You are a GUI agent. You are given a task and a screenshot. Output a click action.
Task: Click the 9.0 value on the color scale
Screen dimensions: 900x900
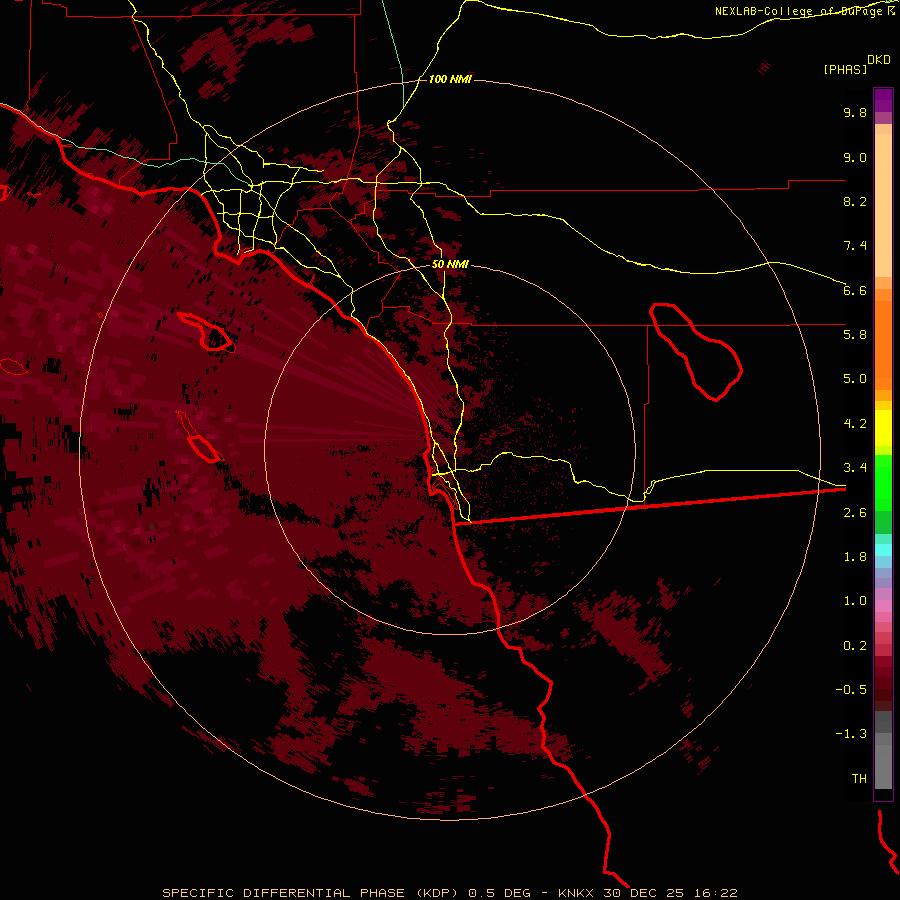coord(855,157)
